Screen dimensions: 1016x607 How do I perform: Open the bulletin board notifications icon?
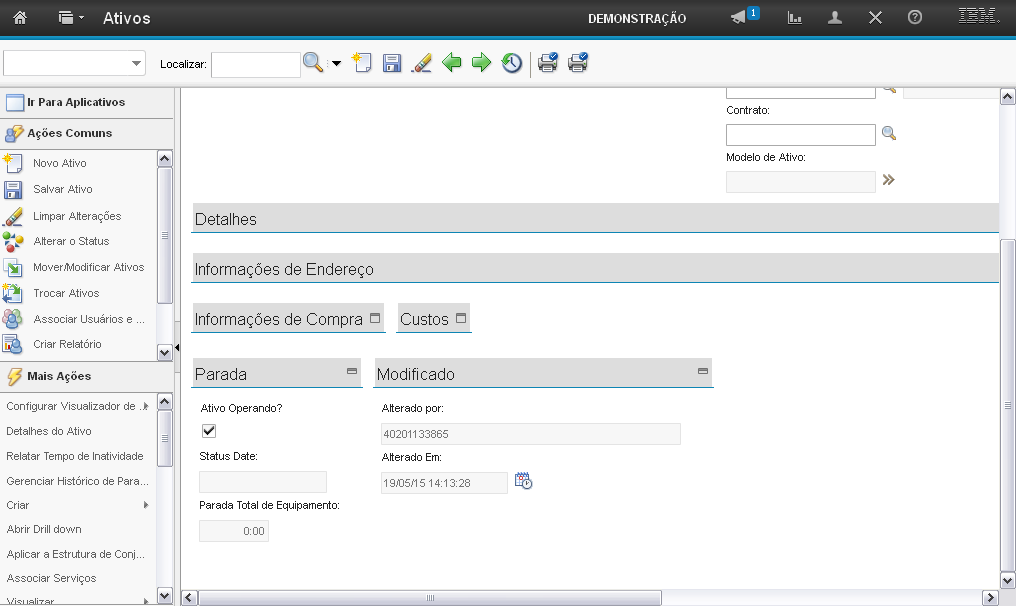[739, 18]
